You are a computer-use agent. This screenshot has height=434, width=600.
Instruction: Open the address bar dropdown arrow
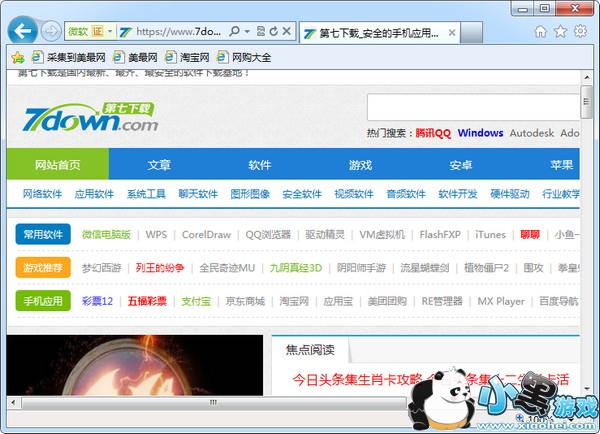click(x=247, y=31)
